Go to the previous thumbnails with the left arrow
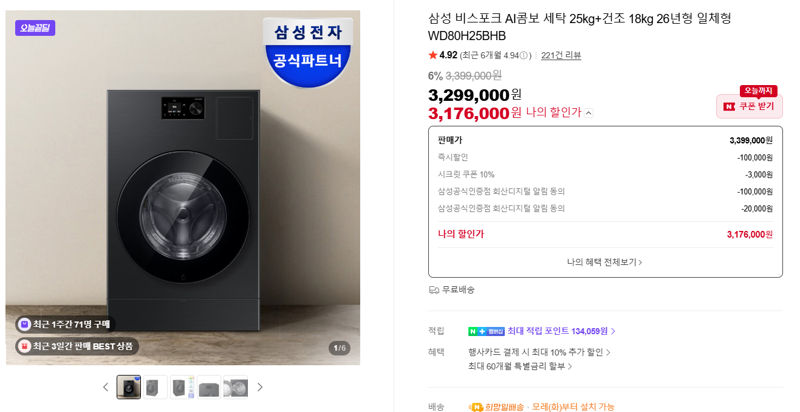Viewport: 800px width, 412px height. coord(106,387)
